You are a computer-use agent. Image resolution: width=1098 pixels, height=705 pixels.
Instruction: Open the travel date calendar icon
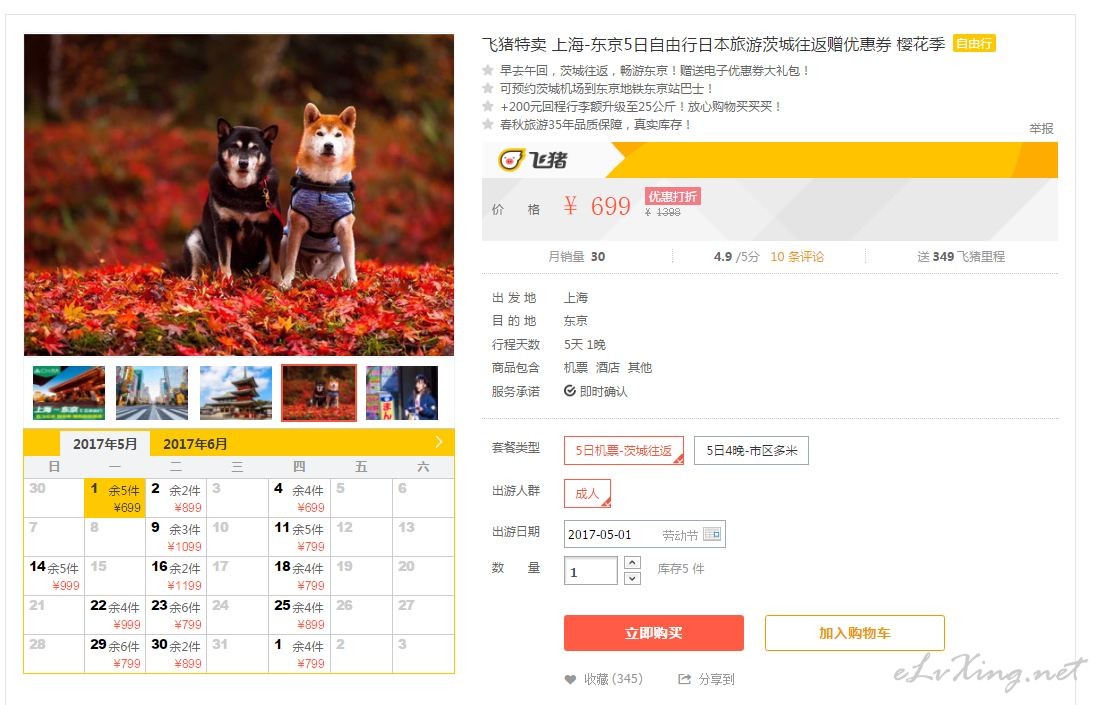(712, 534)
